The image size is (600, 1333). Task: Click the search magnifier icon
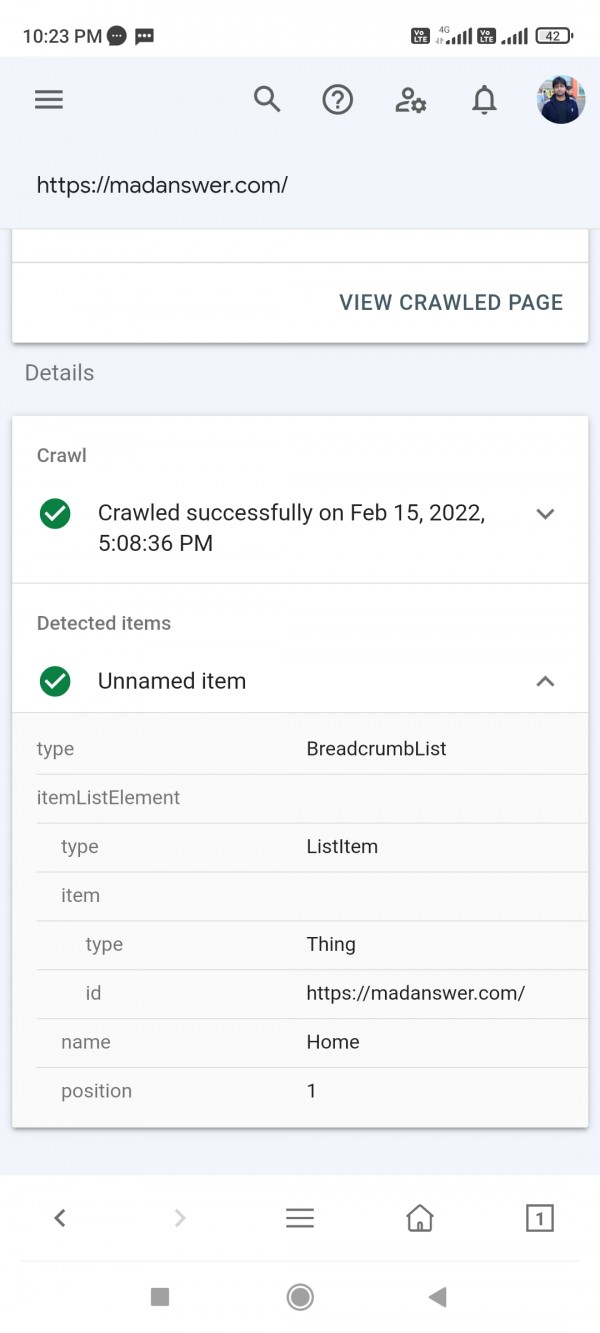click(x=267, y=99)
